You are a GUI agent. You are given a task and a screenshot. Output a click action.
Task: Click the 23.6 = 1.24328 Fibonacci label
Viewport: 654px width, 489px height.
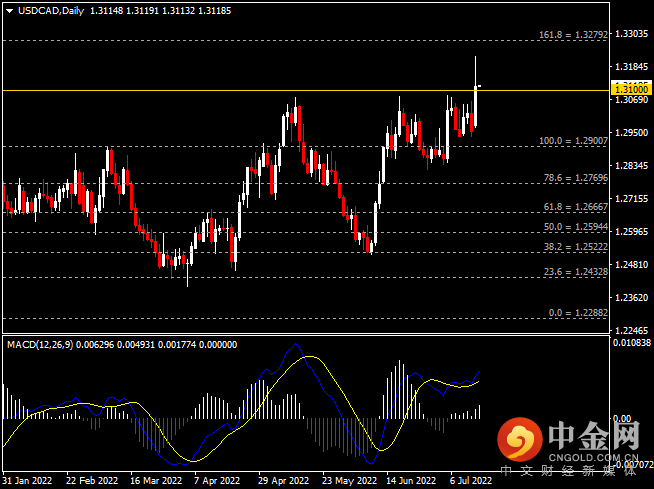[576, 272]
